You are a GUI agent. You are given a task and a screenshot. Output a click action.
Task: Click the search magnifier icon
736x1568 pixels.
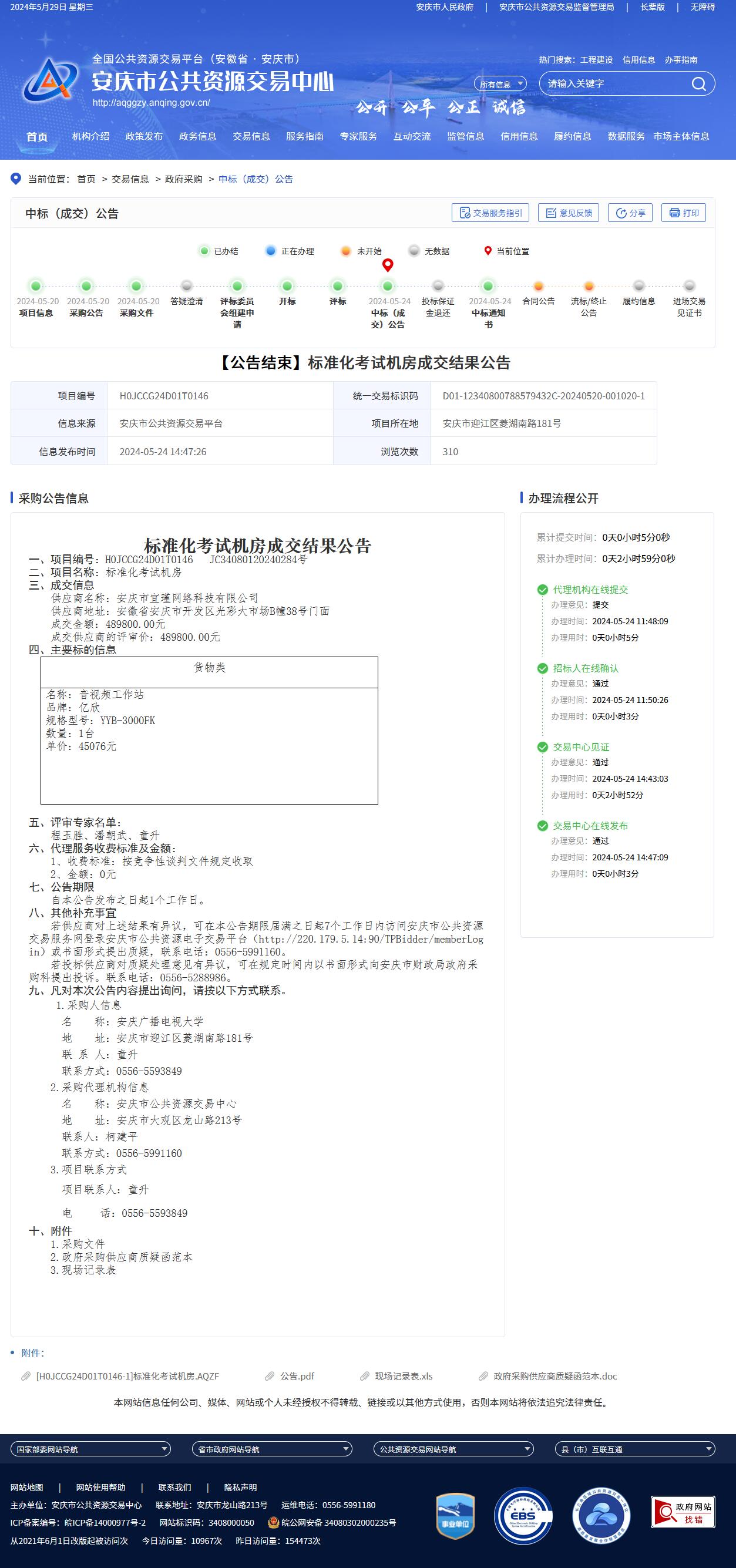coord(698,84)
